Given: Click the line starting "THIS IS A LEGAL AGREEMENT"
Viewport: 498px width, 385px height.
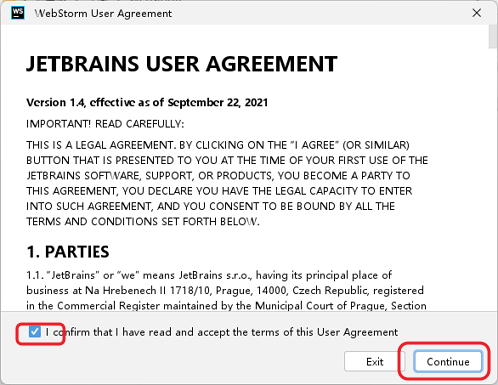Looking at the screenshot, I should pos(218,145).
